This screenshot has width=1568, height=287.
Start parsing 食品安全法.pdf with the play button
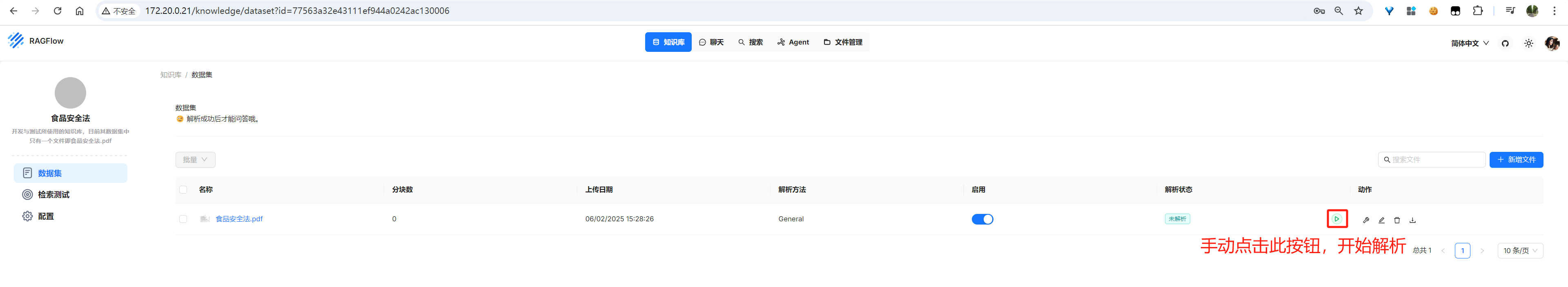[x=1337, y=219]
